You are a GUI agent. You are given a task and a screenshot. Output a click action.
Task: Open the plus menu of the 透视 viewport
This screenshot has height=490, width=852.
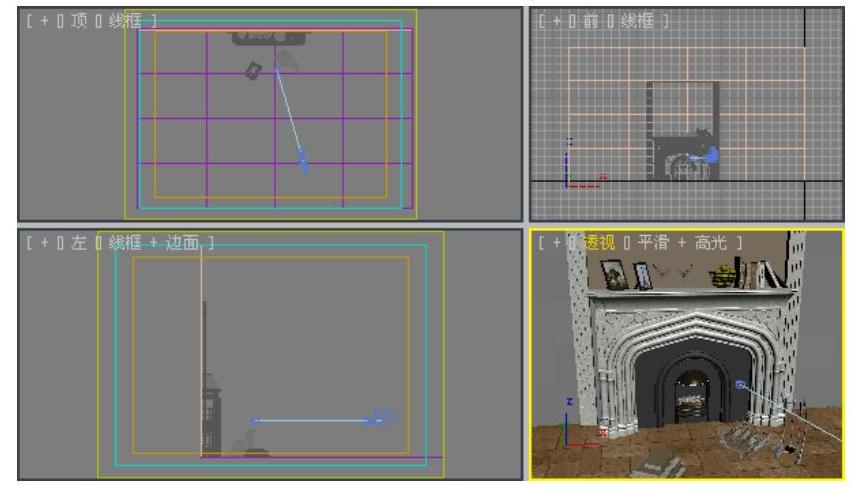557,242
